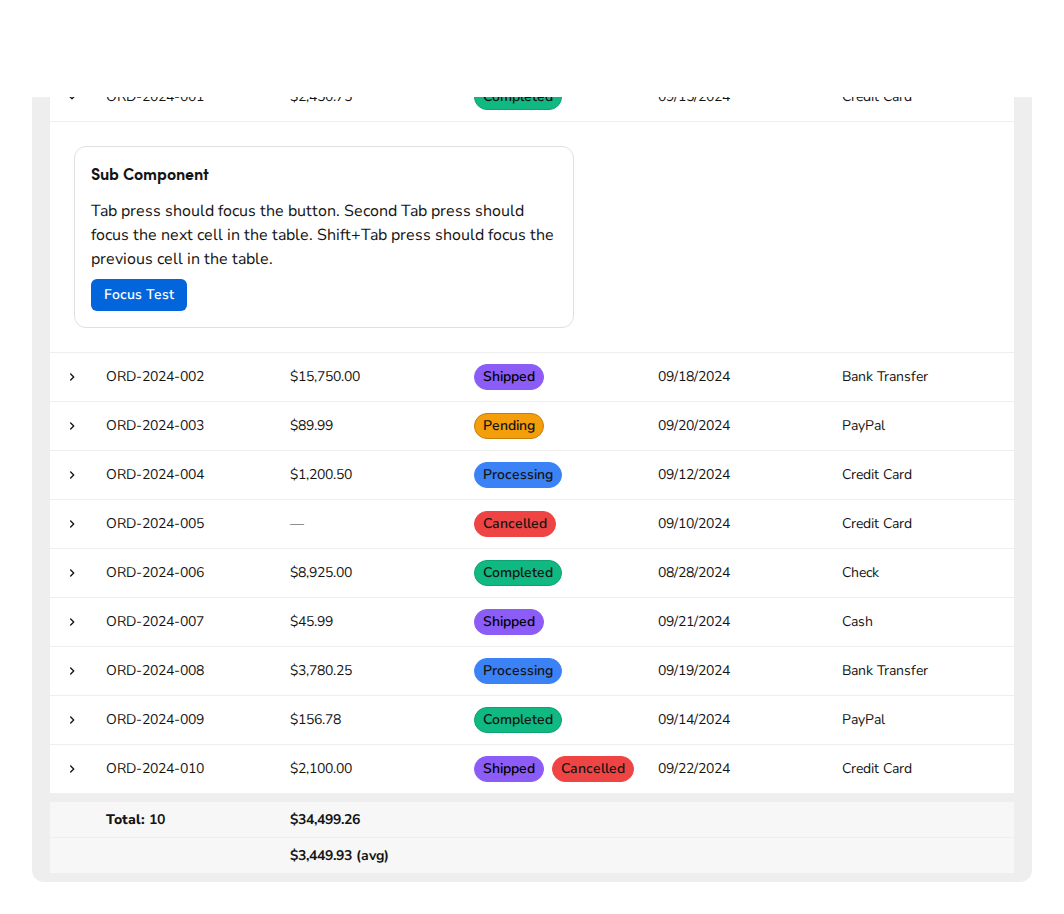This screenshot has width=1064, height=914.
Task: Click the PayPal payment method for ORD-2024-009
Action: 863,719
